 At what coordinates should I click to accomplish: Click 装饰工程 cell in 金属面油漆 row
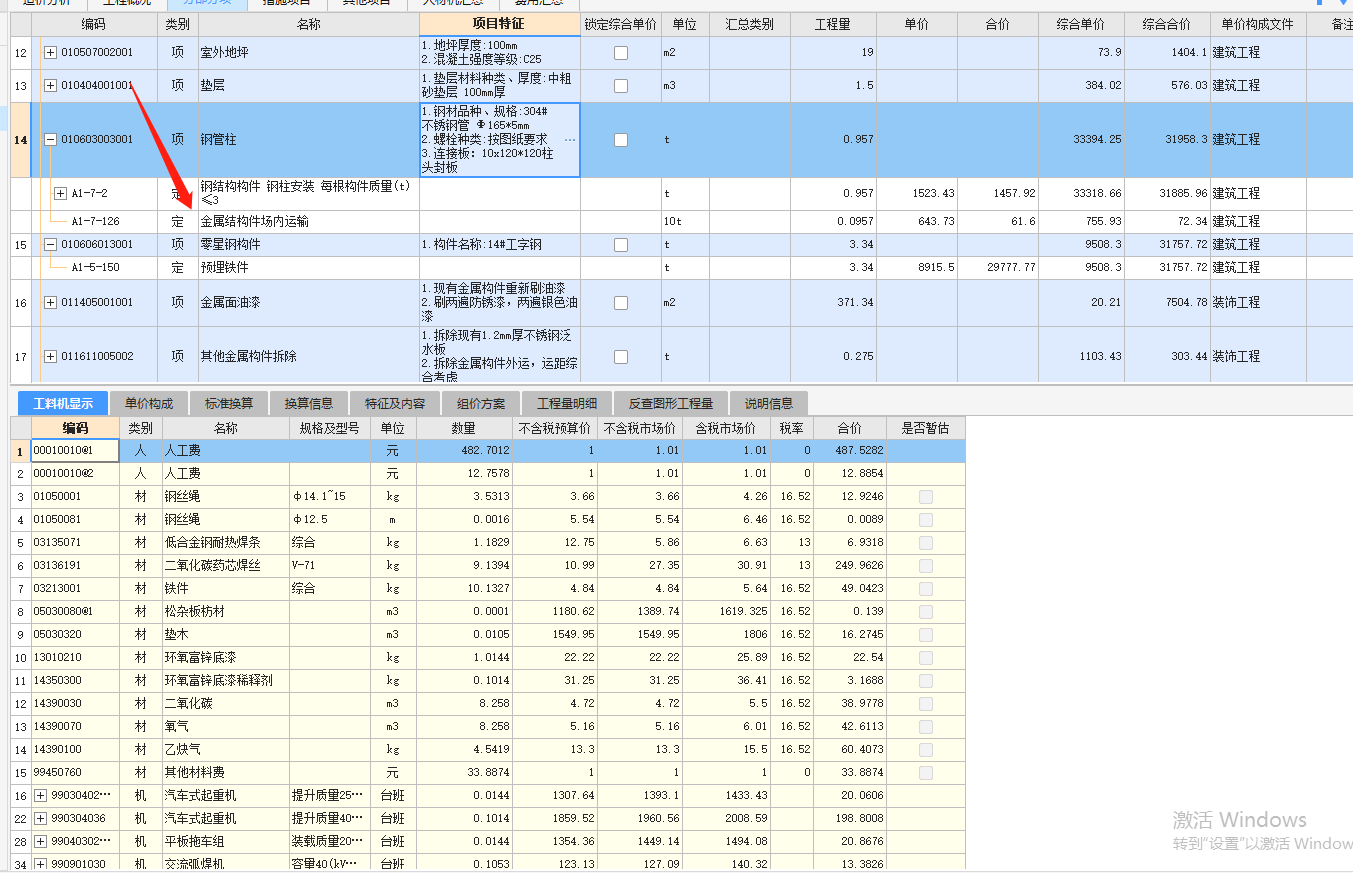pyautogui.click(x=1257, y=302)
